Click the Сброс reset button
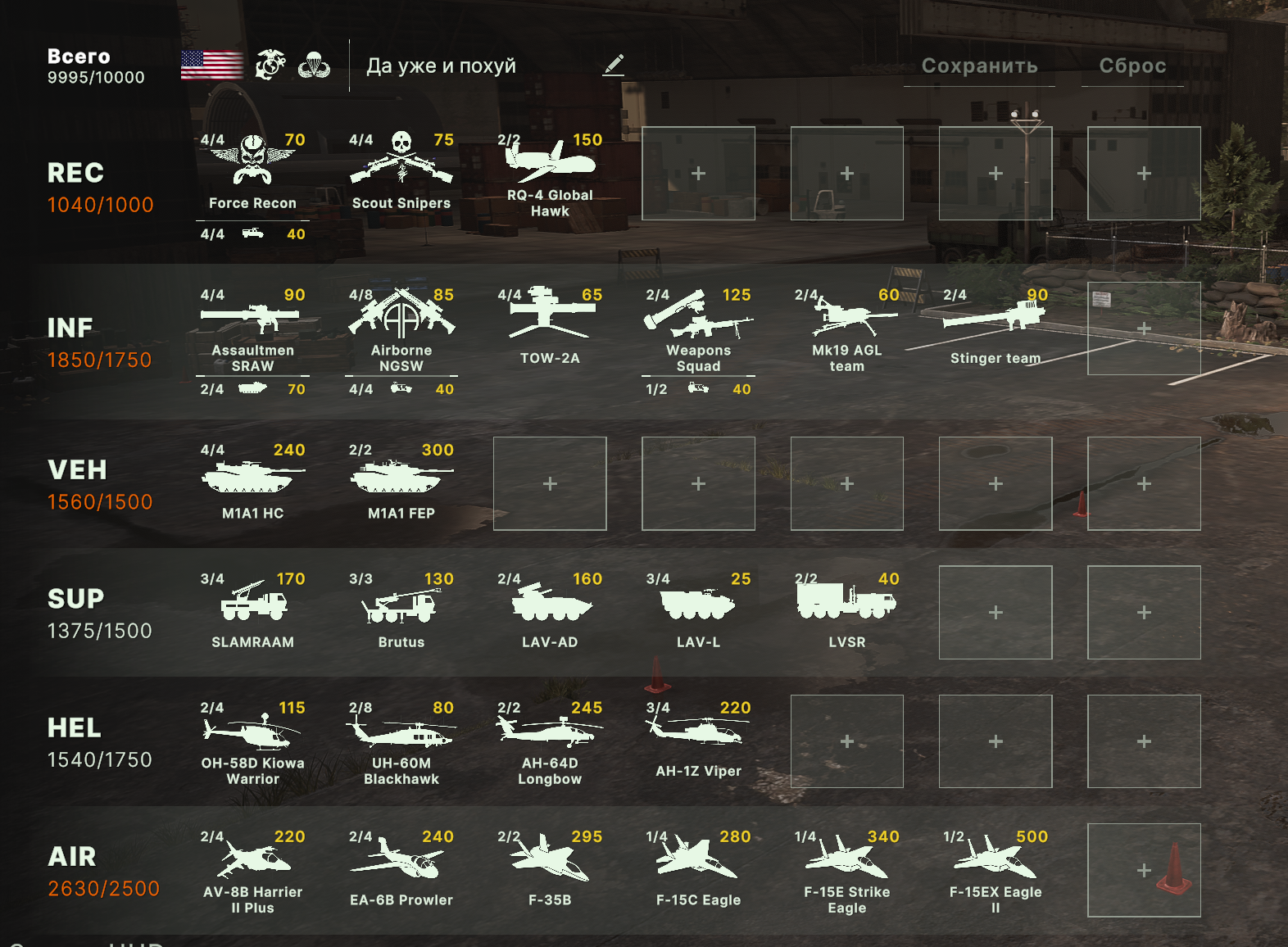1288x947 pixels. [x=1132, y=66]
